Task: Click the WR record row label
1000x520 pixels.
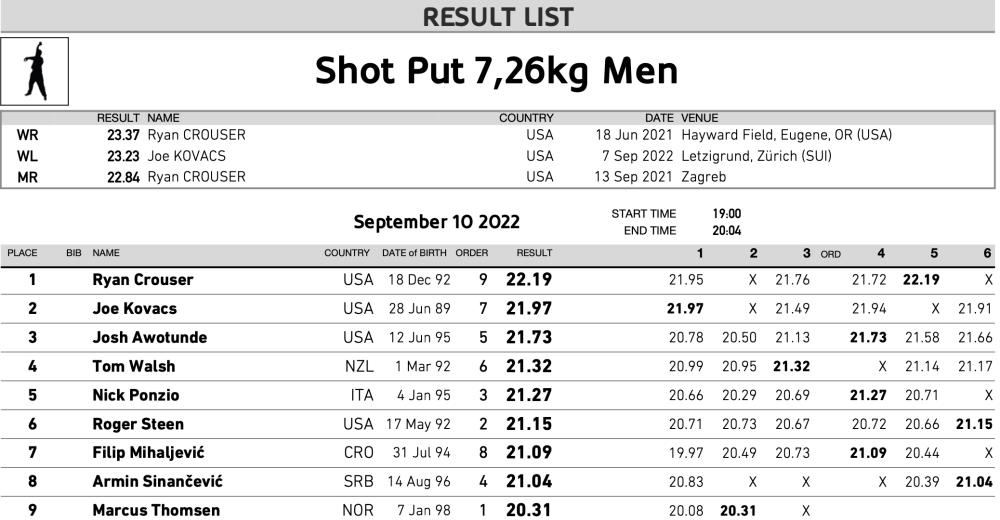Action: 28,135
